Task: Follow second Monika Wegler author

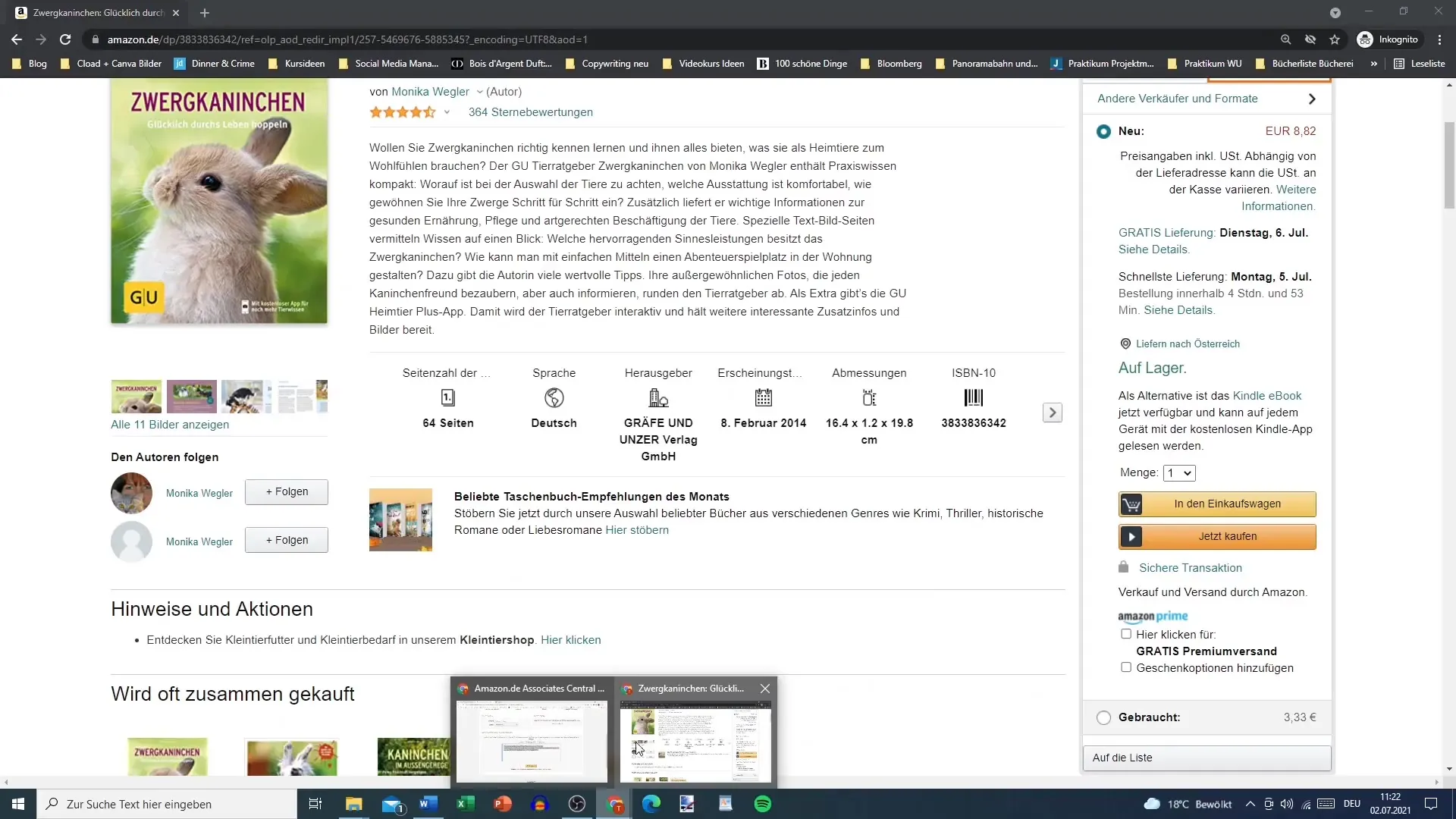Action: pos(287,540)
